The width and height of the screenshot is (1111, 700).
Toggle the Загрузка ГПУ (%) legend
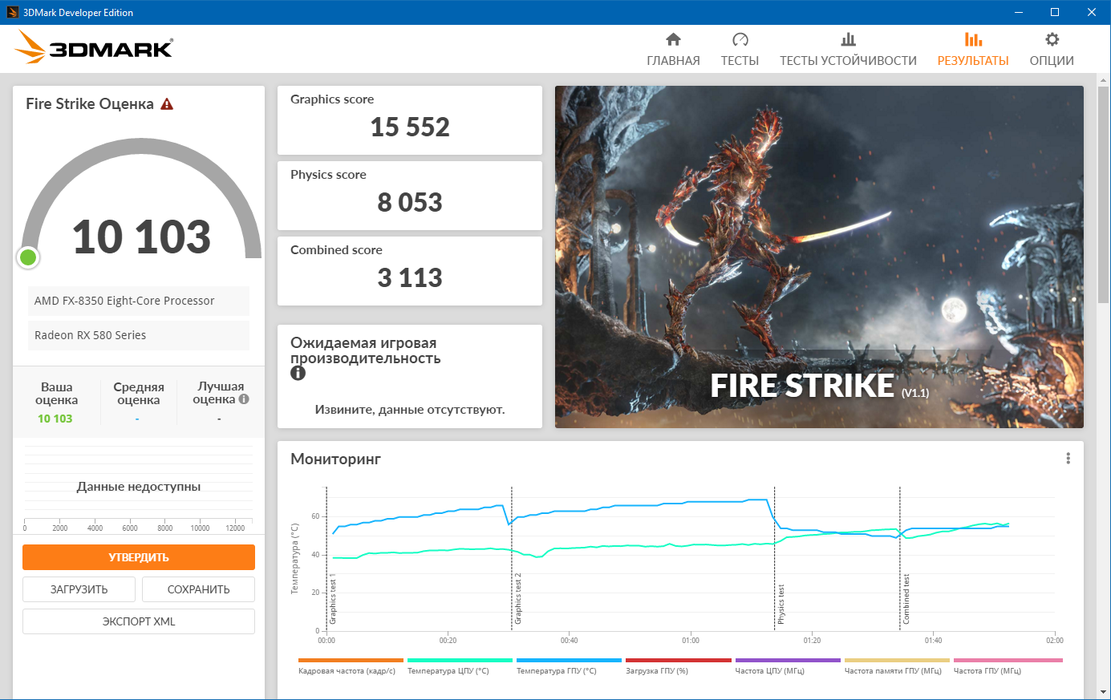[x=678, y=667]
